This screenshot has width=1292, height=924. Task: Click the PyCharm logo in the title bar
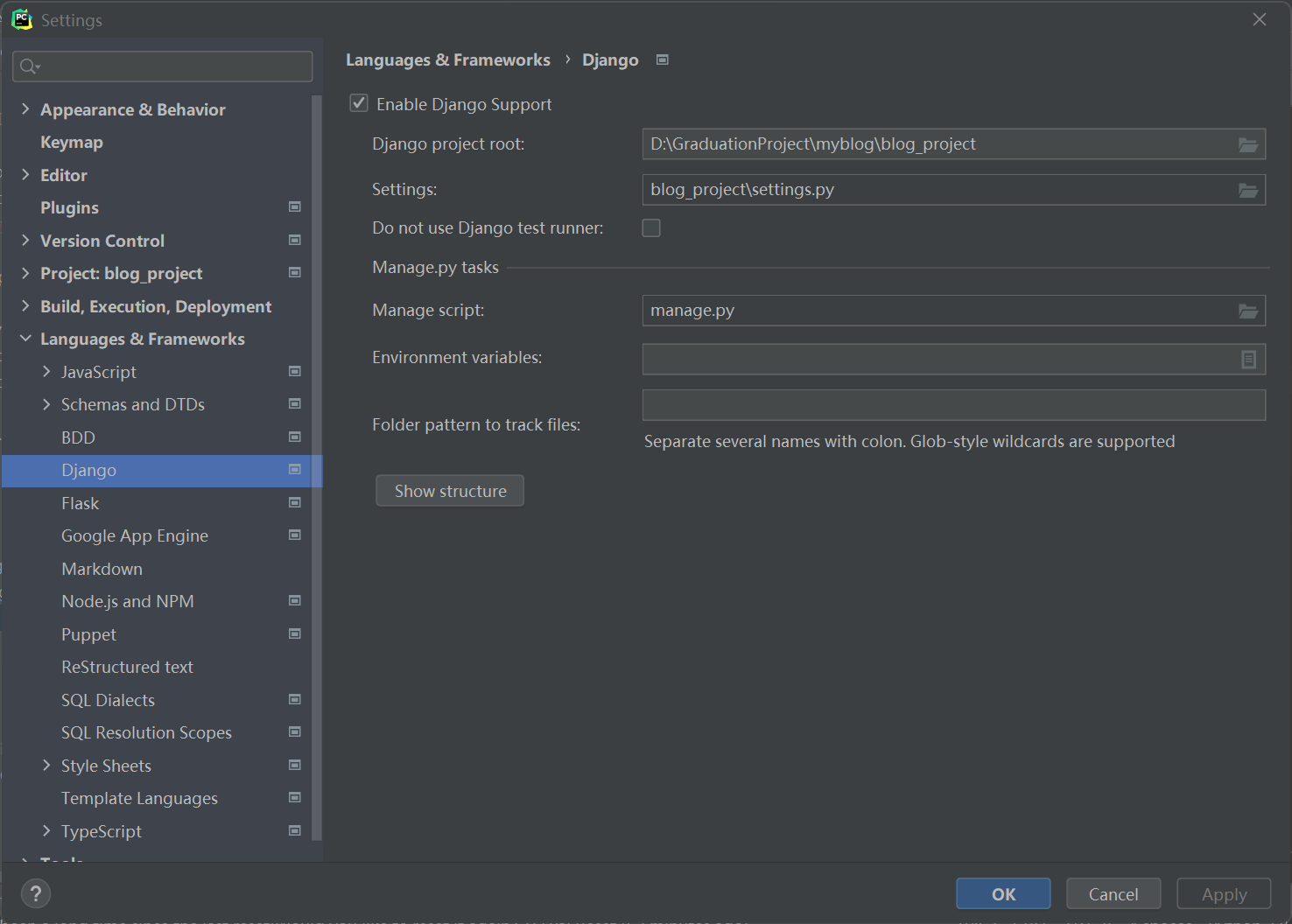22,19
